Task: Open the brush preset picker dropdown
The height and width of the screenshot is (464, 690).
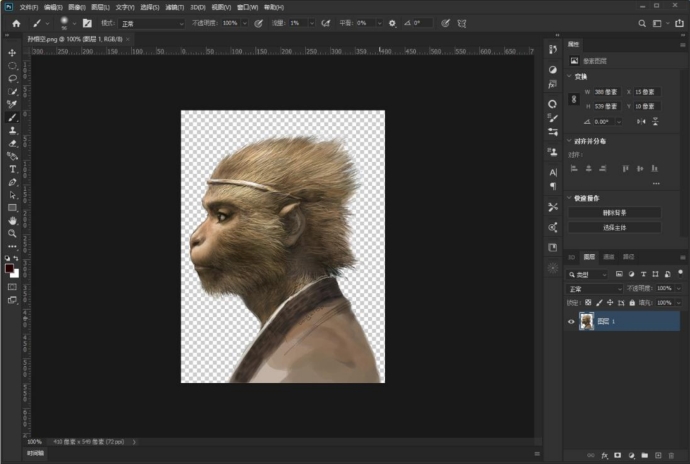Action: click(x=74, y=23)
